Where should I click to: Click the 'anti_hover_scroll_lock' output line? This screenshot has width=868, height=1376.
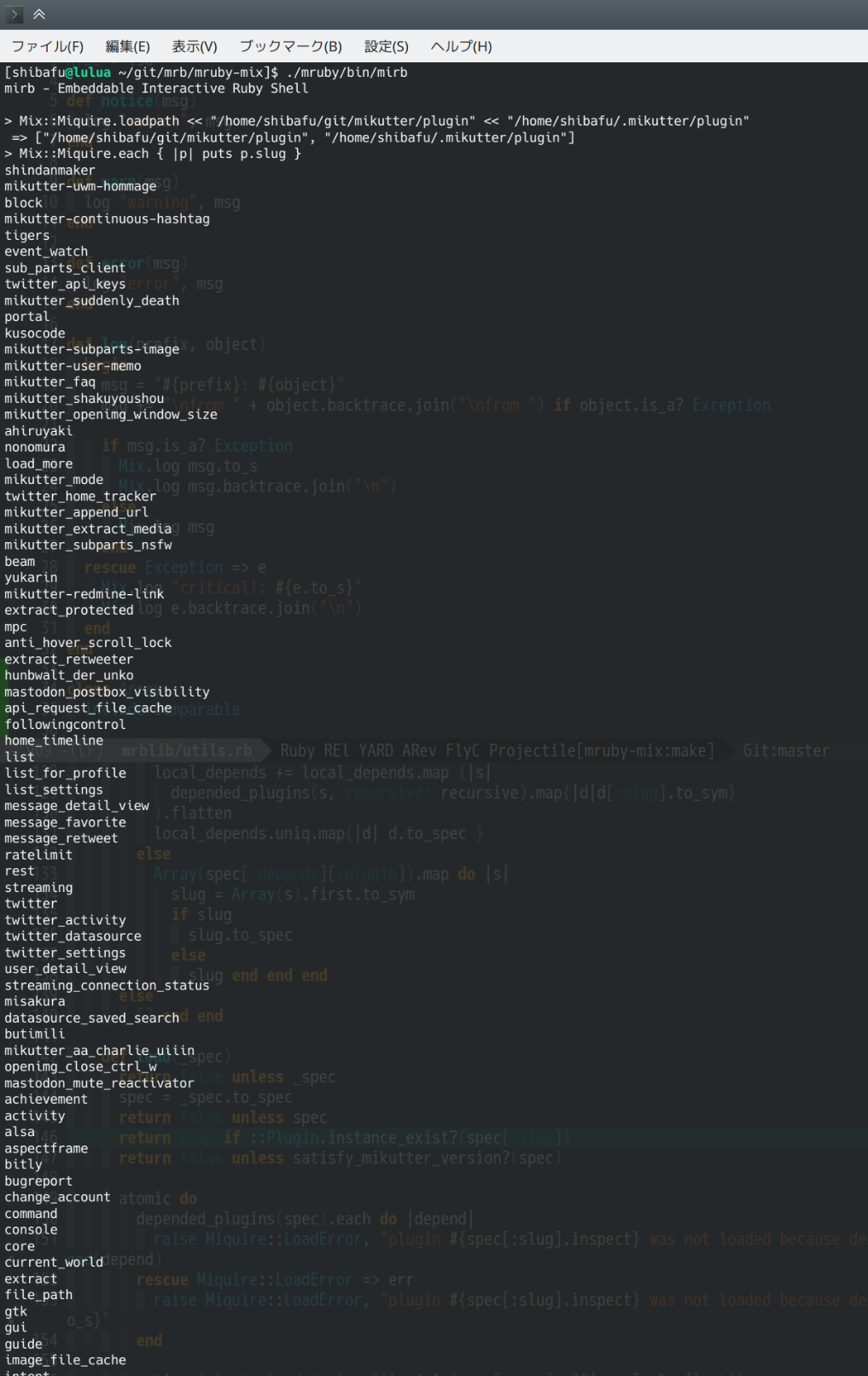(88, 643)
